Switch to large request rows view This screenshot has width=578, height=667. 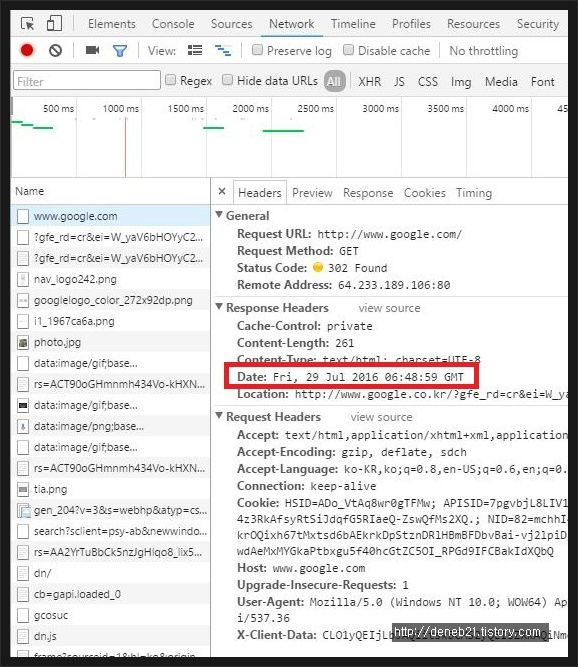coord(195,51)
